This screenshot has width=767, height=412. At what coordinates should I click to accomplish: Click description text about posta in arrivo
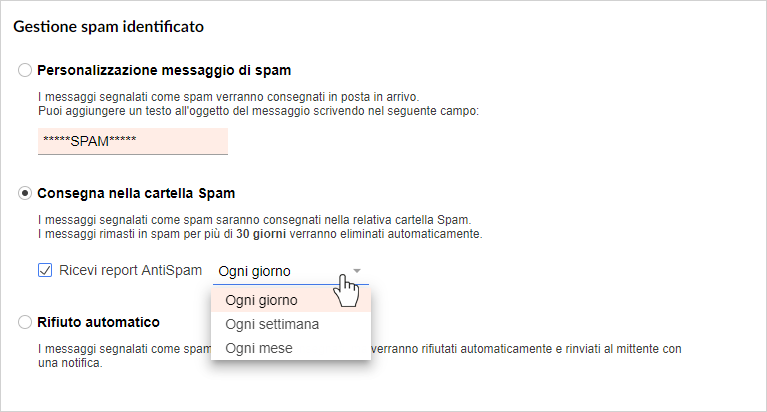coord(228,97)
